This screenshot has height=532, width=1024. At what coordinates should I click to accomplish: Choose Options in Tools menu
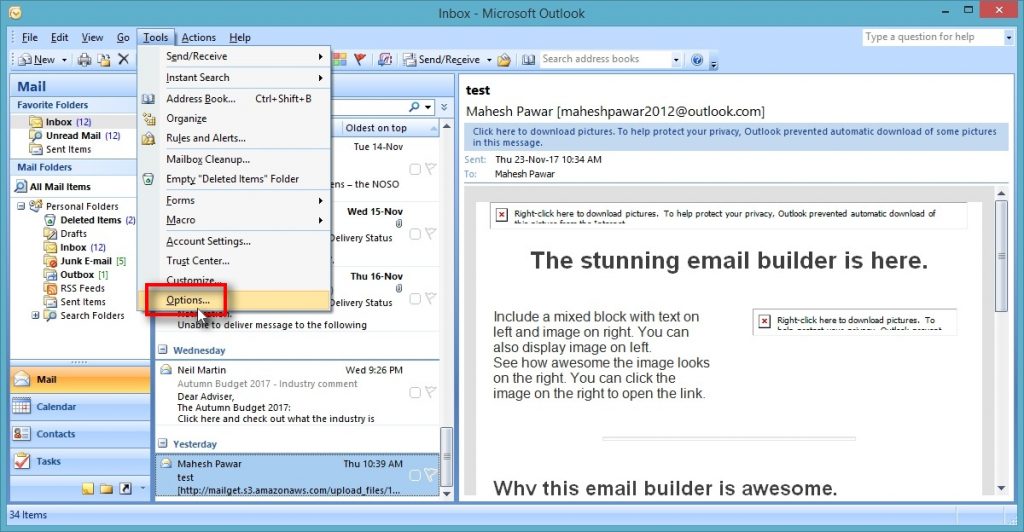point(234,300)
